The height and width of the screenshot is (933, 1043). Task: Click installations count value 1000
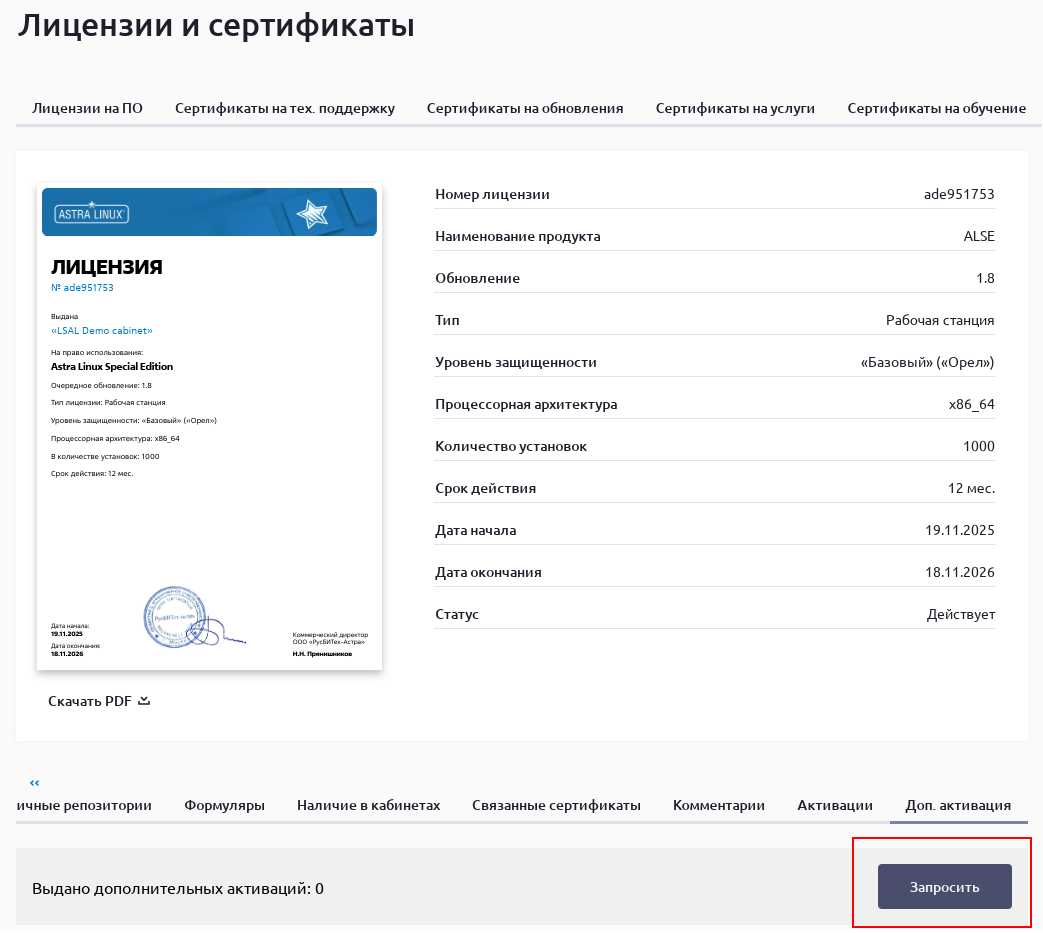click(x=979, y=446)
